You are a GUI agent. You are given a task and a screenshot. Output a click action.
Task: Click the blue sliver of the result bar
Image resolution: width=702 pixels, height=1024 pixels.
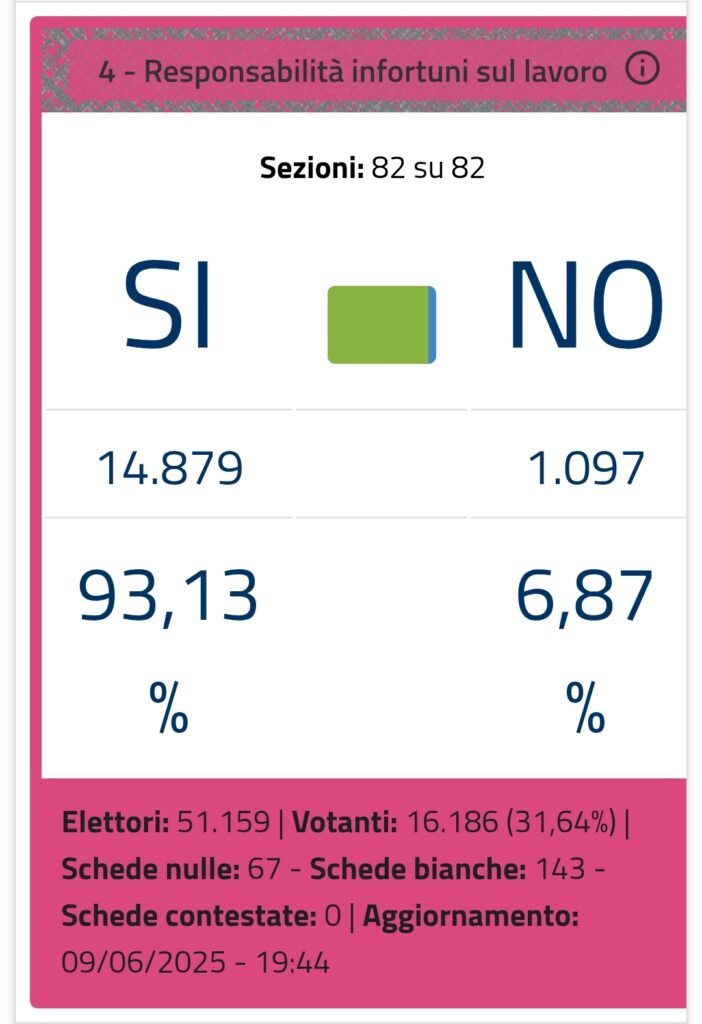click(x=432, y=325)
